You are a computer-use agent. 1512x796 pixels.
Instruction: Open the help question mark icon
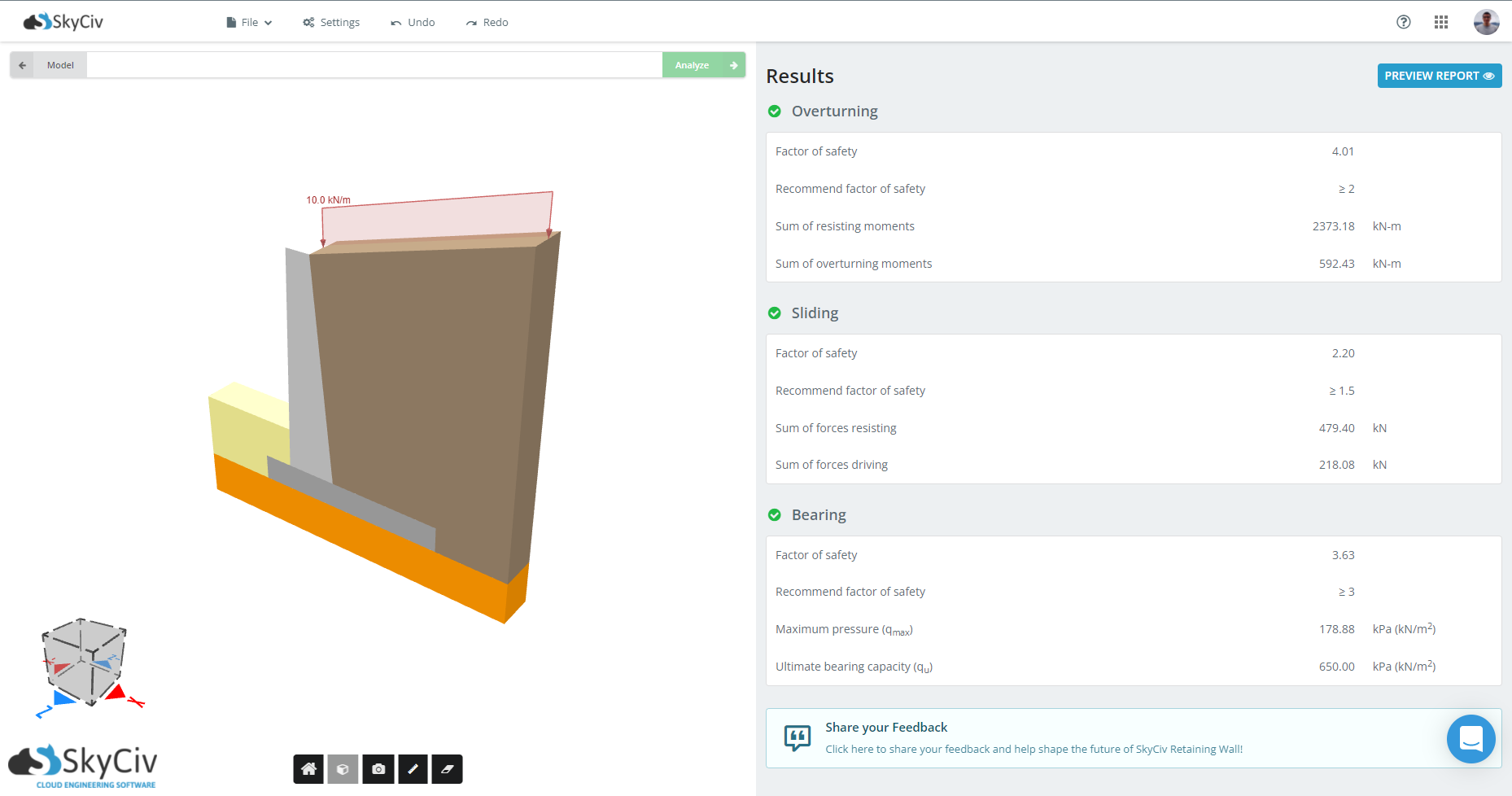[x=1403, y=22]
